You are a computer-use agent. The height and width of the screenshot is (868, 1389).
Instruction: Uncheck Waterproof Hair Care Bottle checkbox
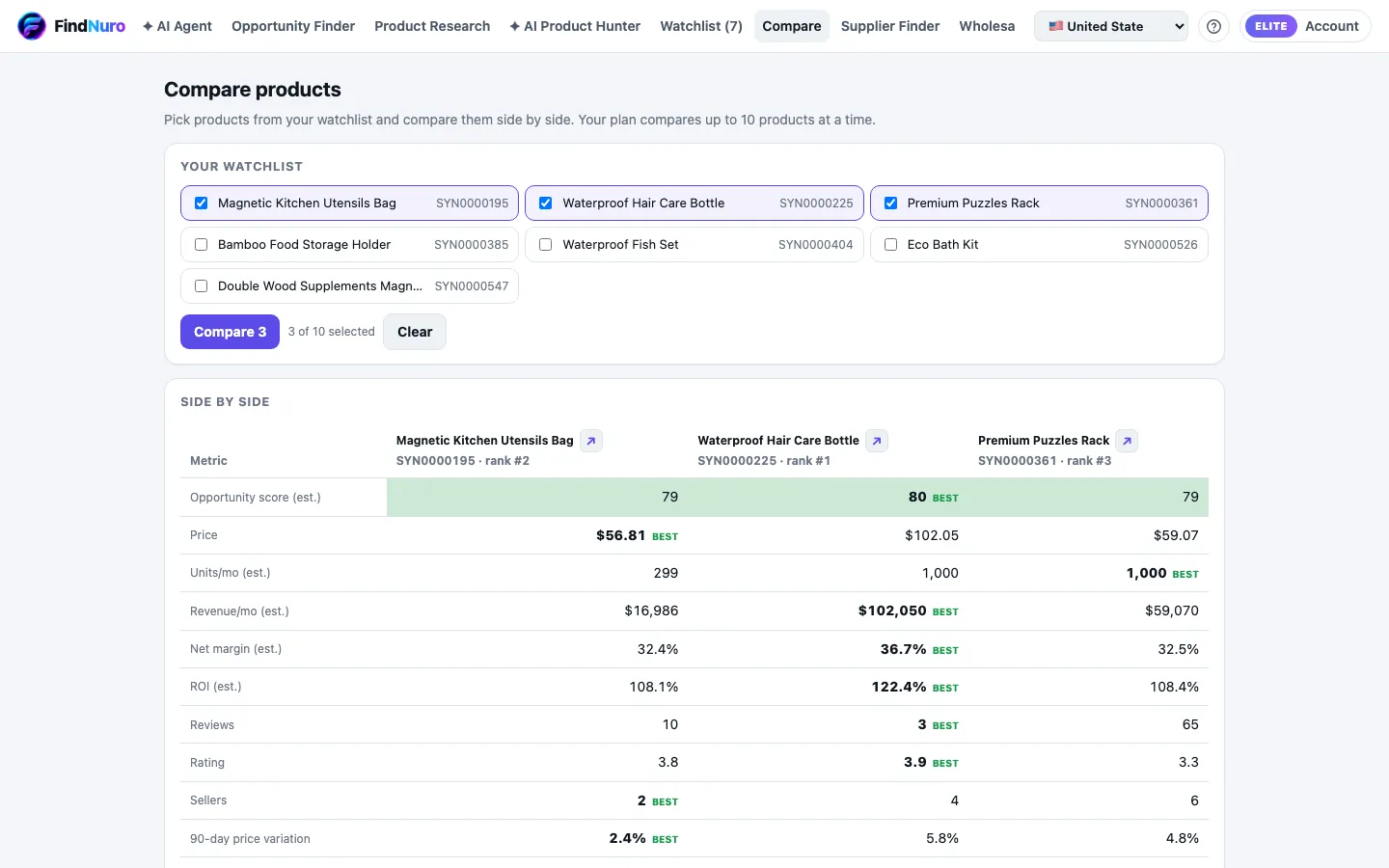[x=545, y=203]
